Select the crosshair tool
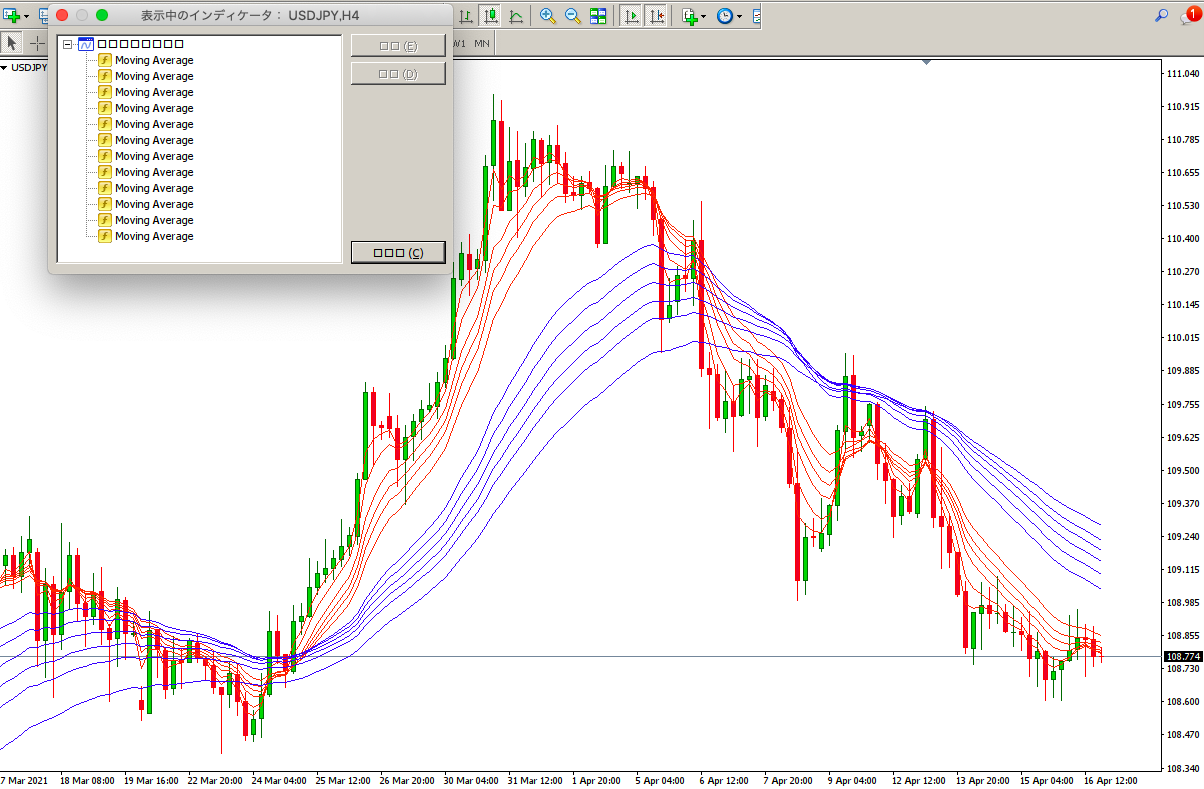The image size is (1204, 789). (37, 43)
